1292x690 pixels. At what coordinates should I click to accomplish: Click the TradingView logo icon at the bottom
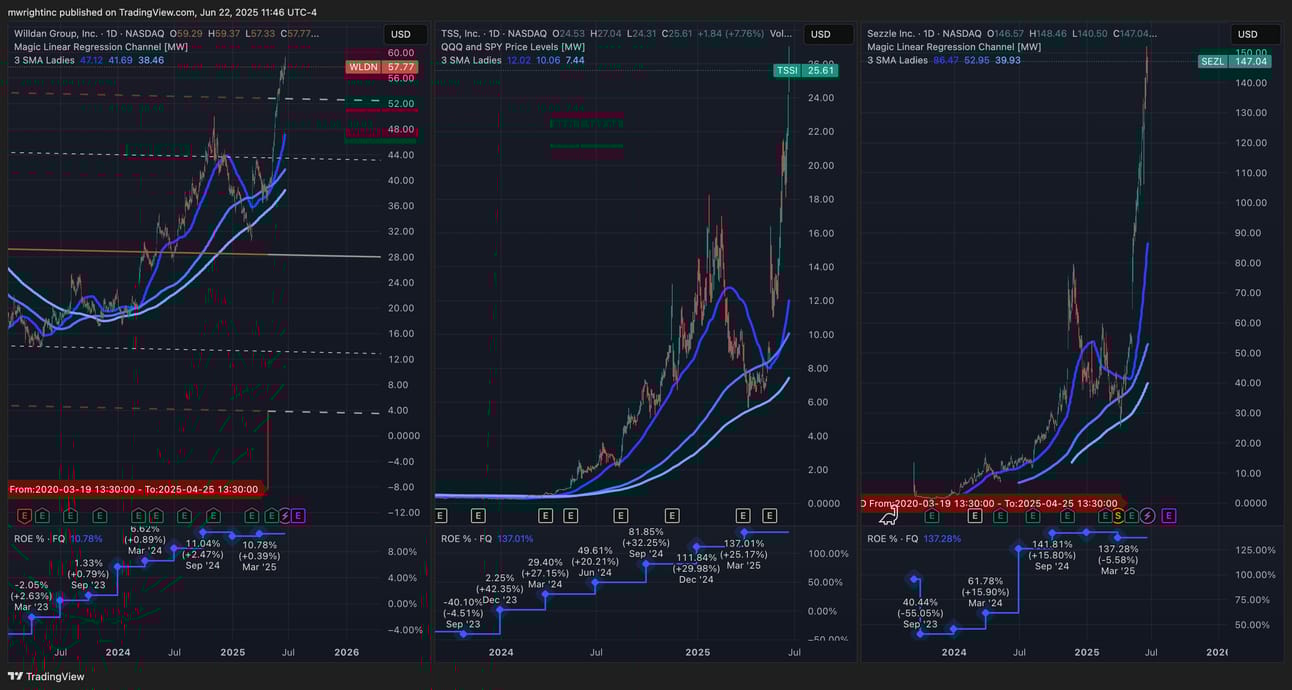coord(14,676)
